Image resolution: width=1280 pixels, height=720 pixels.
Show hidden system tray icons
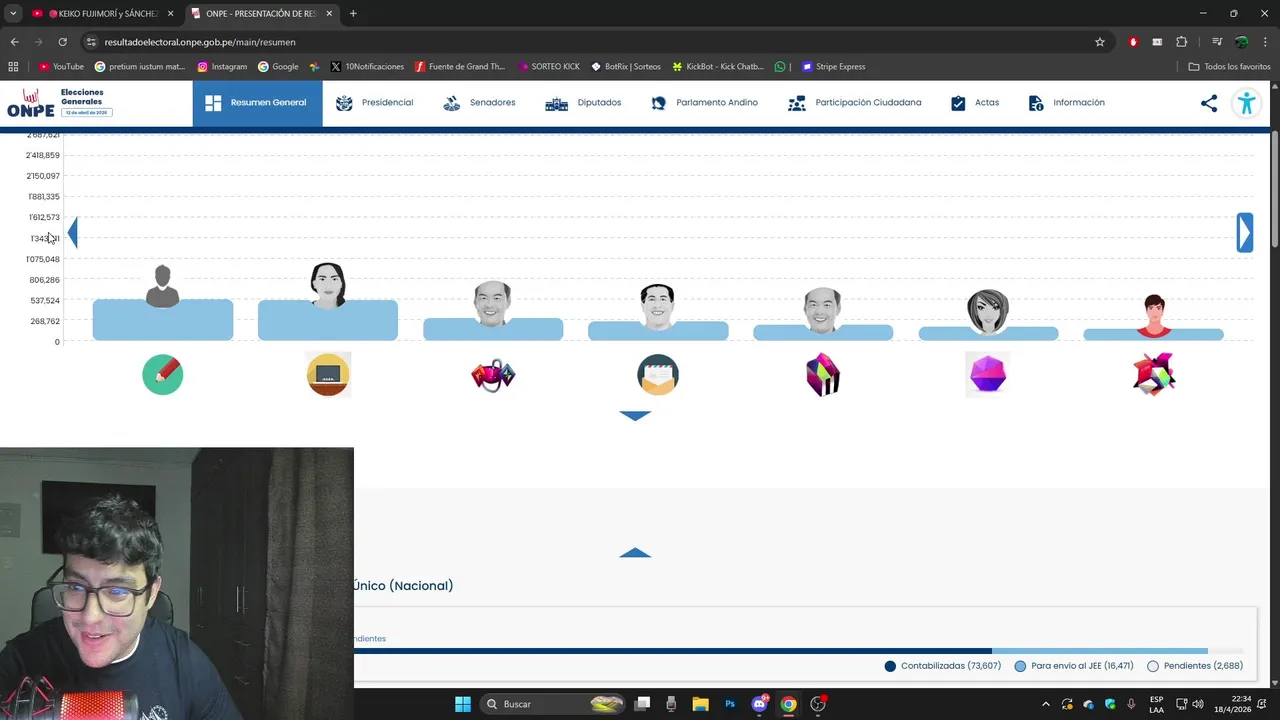click(1047, 704)
